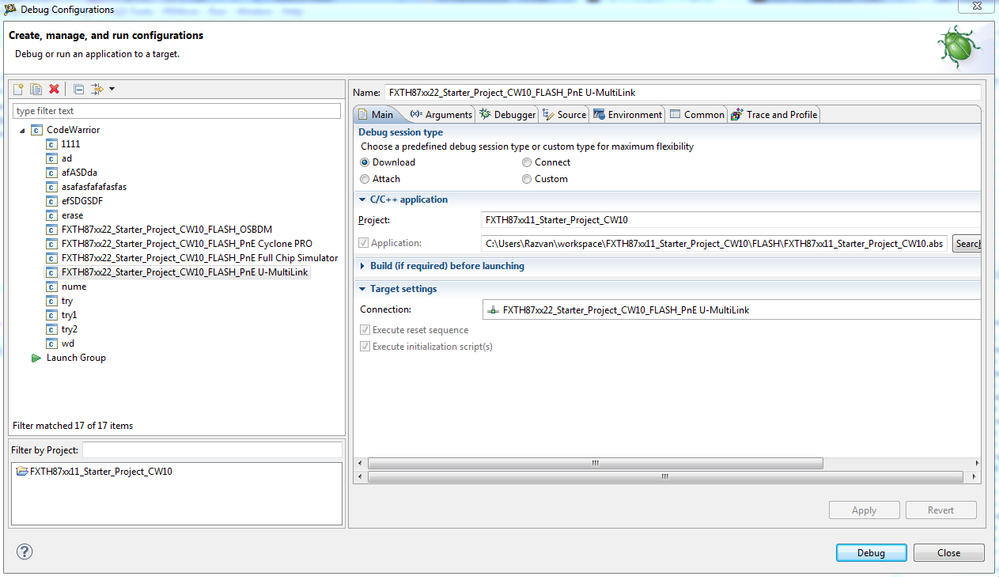Select the Launch Group item
Screen dimensions: 999x577
coord(76,358)
